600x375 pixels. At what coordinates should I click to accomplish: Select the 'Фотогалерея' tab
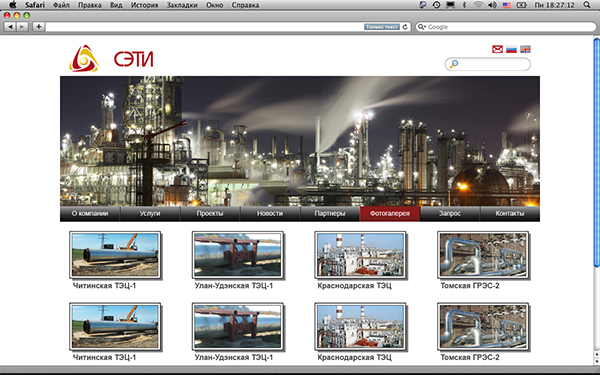390,214
